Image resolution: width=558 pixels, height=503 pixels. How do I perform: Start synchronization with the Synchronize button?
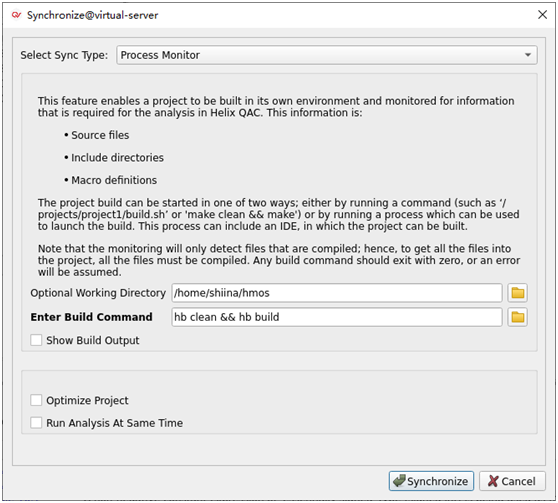click(x=431, y=481)
